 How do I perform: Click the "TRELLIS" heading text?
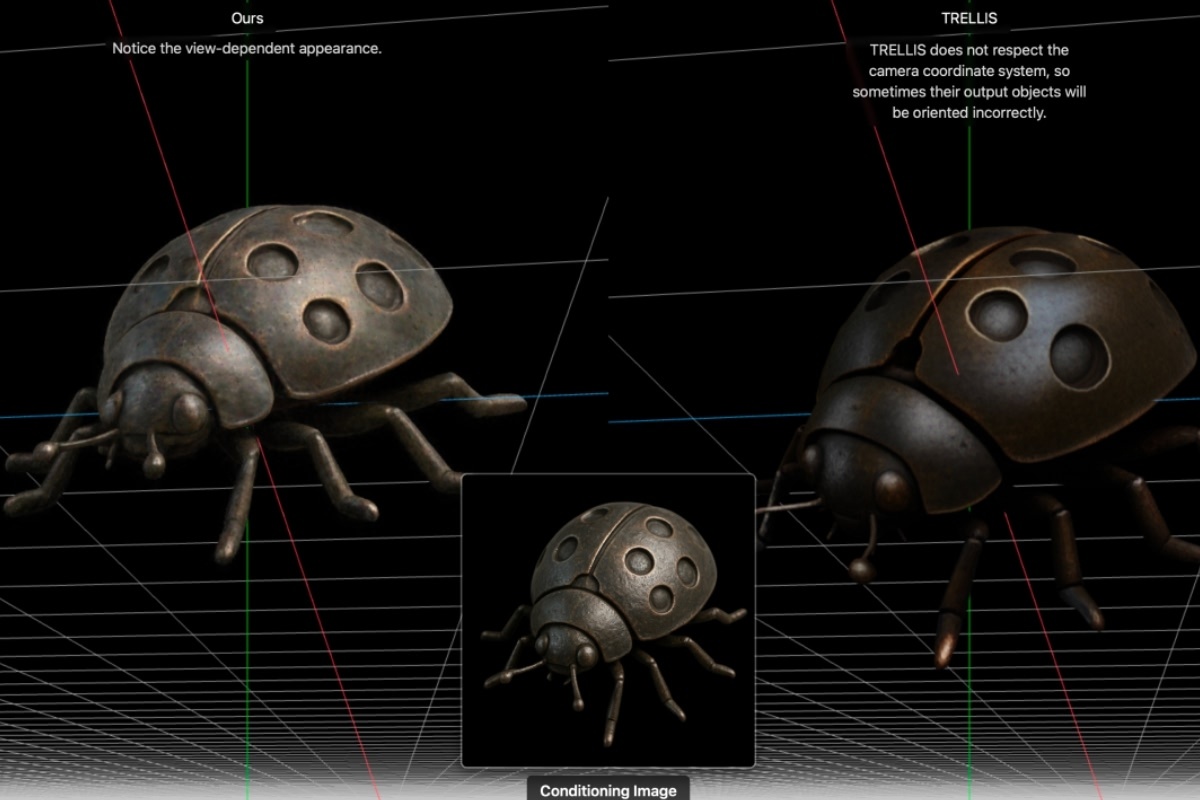pos(969,19)
